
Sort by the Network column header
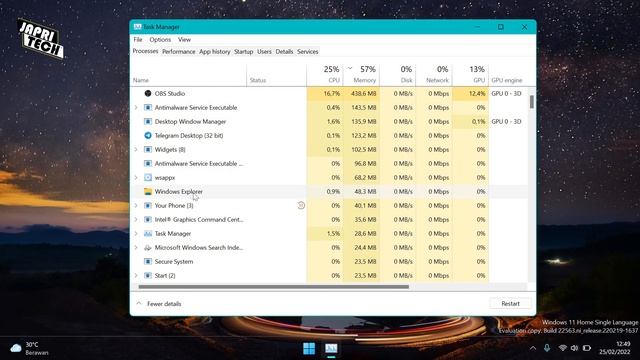pyautogui.click(x=434, y=74)
